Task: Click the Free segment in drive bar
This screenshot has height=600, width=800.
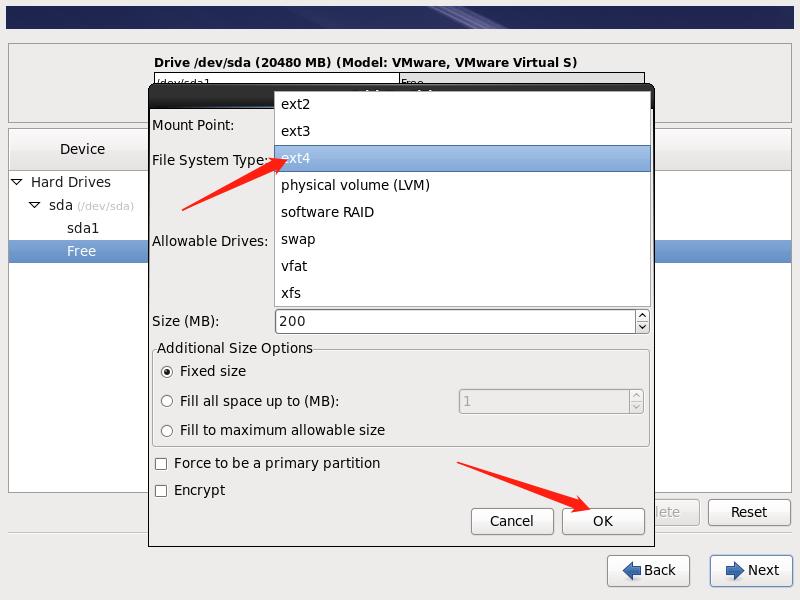Action: pyautogui.click(x=521, y=79)
